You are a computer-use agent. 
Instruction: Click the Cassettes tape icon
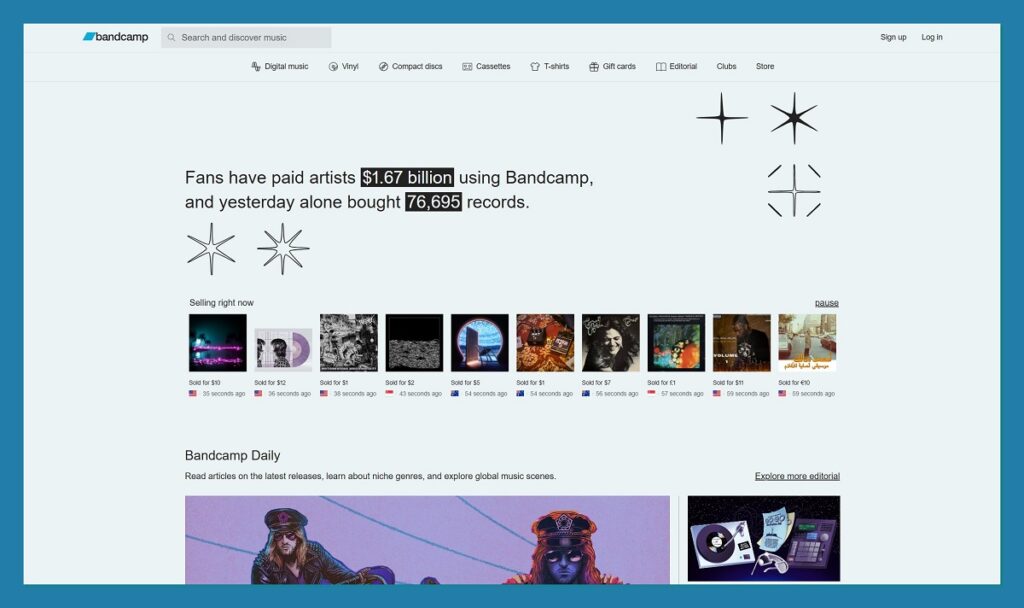467,67
